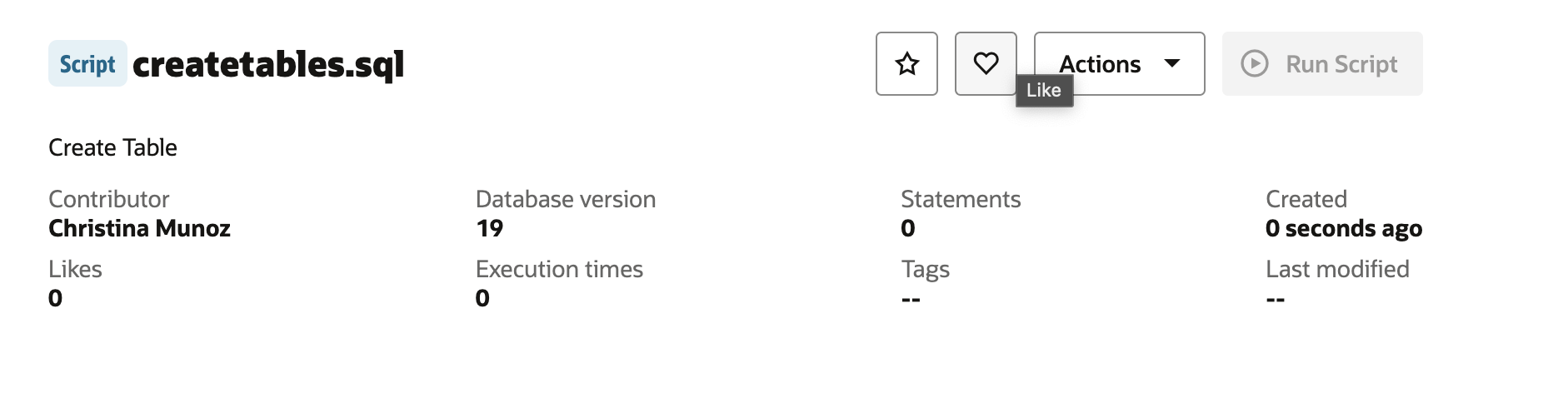Viewport: 1568px width, 403px height.
Task: Click the Actions dropdown arrow caret
Action: (x=1171, y=63)
